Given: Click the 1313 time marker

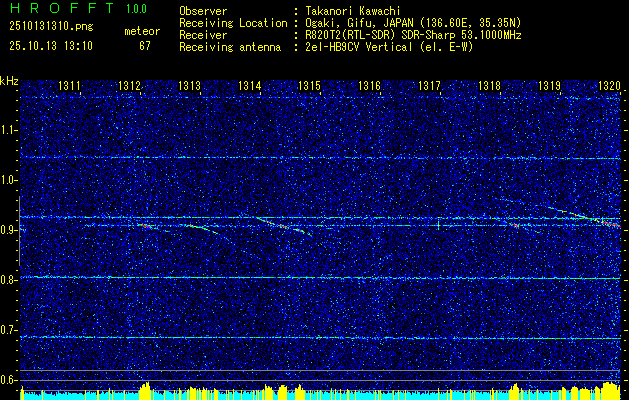Looking at the screenshot, I should click(189, 85).
